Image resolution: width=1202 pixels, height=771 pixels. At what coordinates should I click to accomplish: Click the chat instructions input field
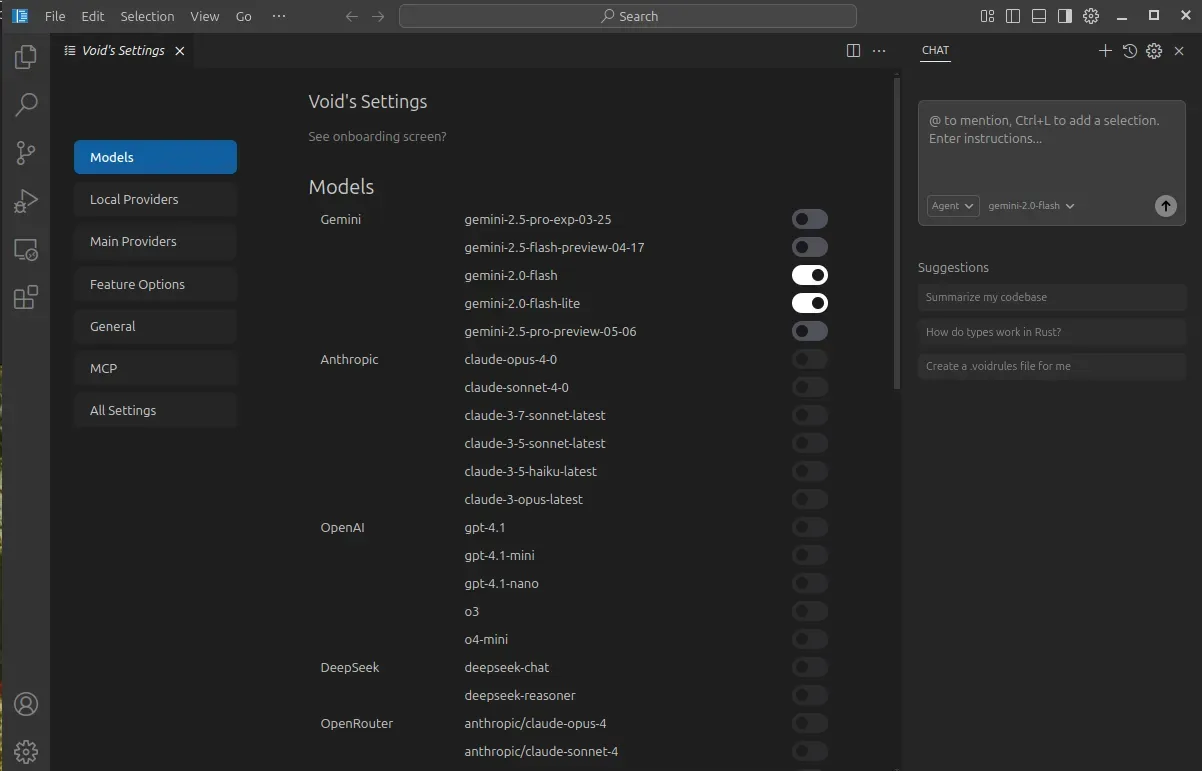pyautogui.click(x=1050, y=135)
